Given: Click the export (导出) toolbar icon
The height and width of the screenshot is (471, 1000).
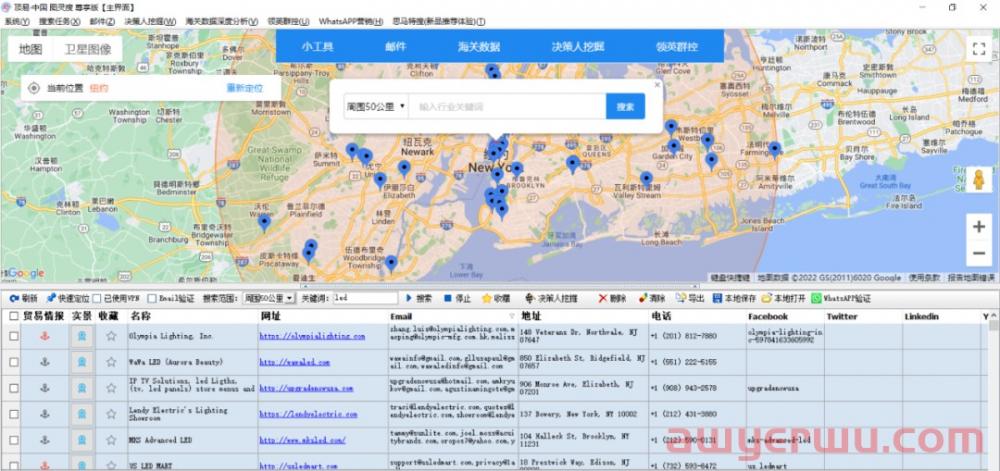Looking at the screenshot, I should (x=680, y=298).
